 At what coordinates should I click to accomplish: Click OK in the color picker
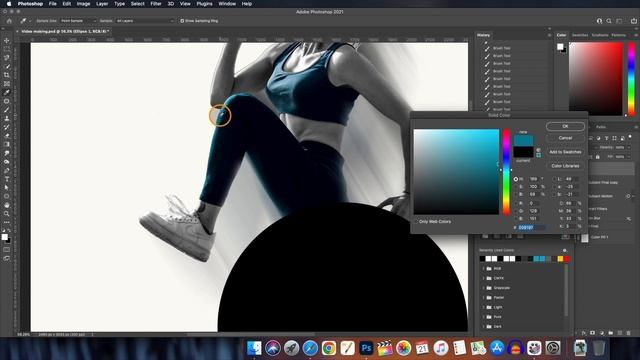tap(565, 127)
